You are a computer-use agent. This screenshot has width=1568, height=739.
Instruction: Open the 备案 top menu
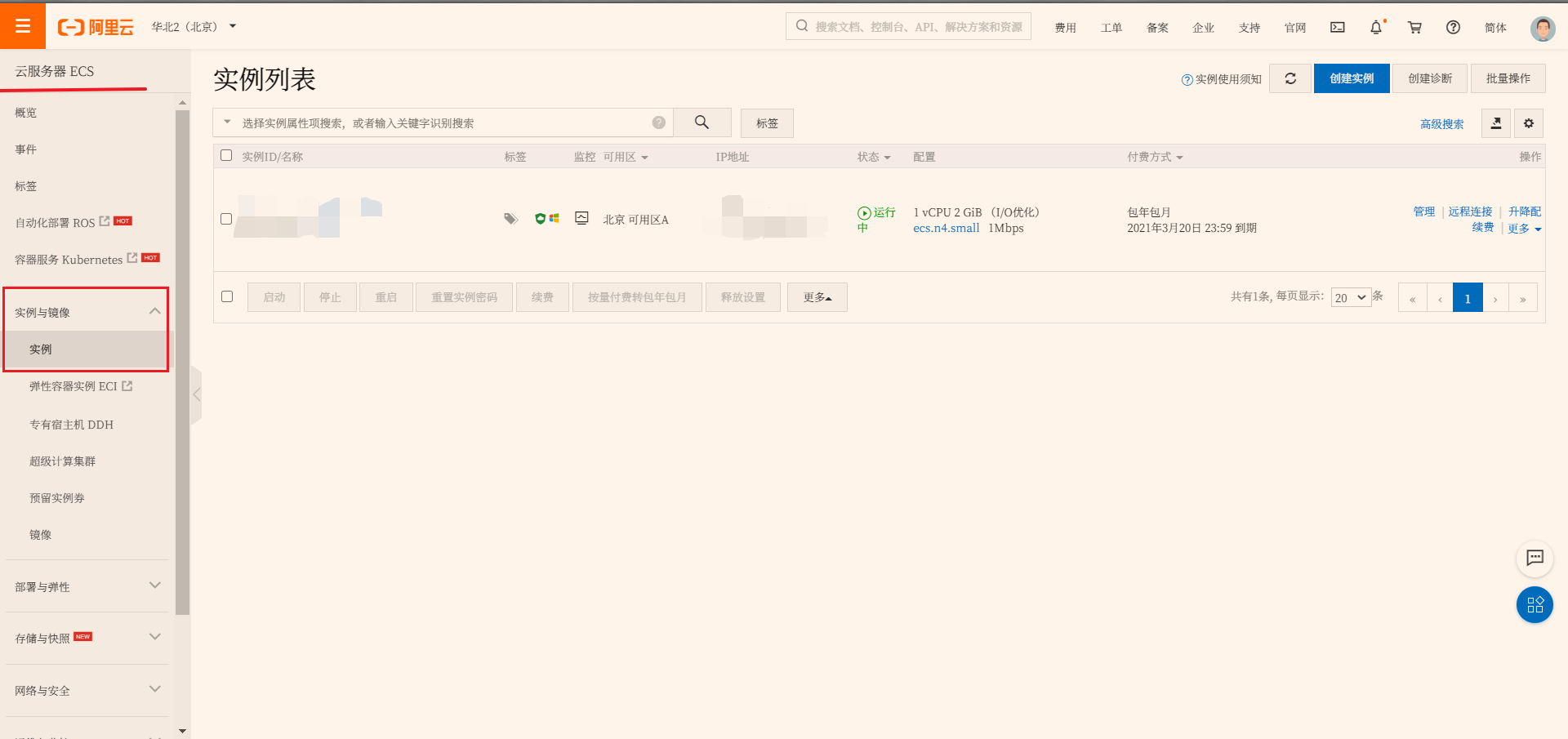pyautogui.click(x=1157, y=28)
